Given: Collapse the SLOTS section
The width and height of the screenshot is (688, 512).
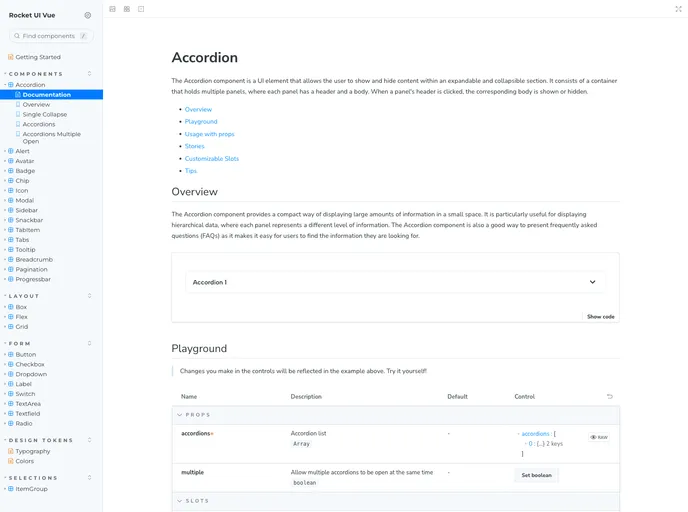Looking at the screenshot, I should (x=179, y=501).
